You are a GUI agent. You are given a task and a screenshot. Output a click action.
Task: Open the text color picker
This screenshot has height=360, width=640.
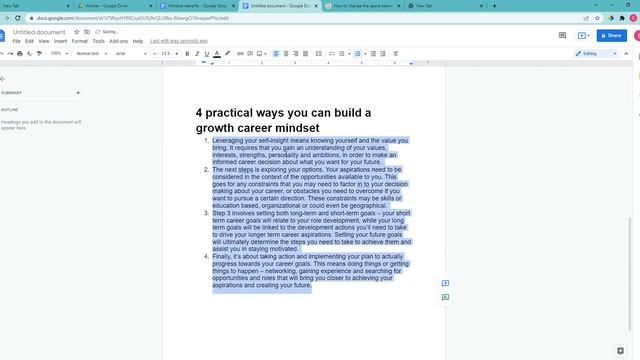217,53
